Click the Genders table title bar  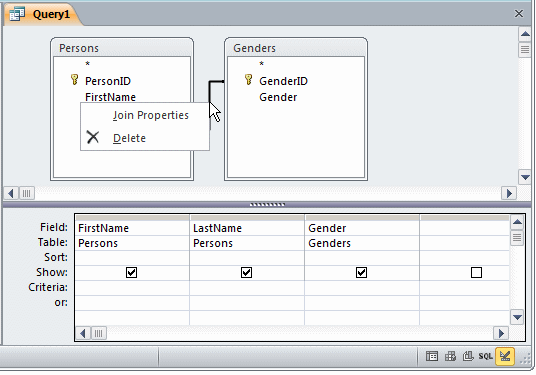click(296, 48)
